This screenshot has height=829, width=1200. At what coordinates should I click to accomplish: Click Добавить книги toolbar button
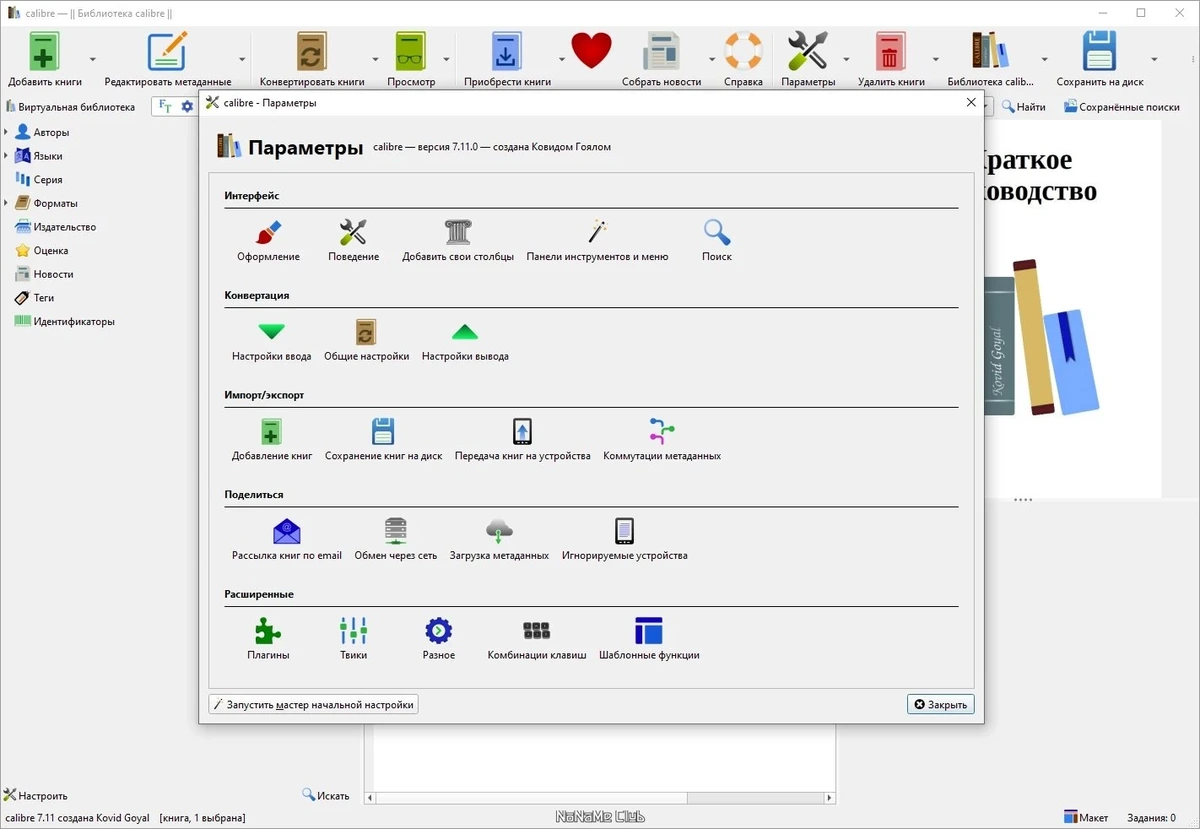45,59
